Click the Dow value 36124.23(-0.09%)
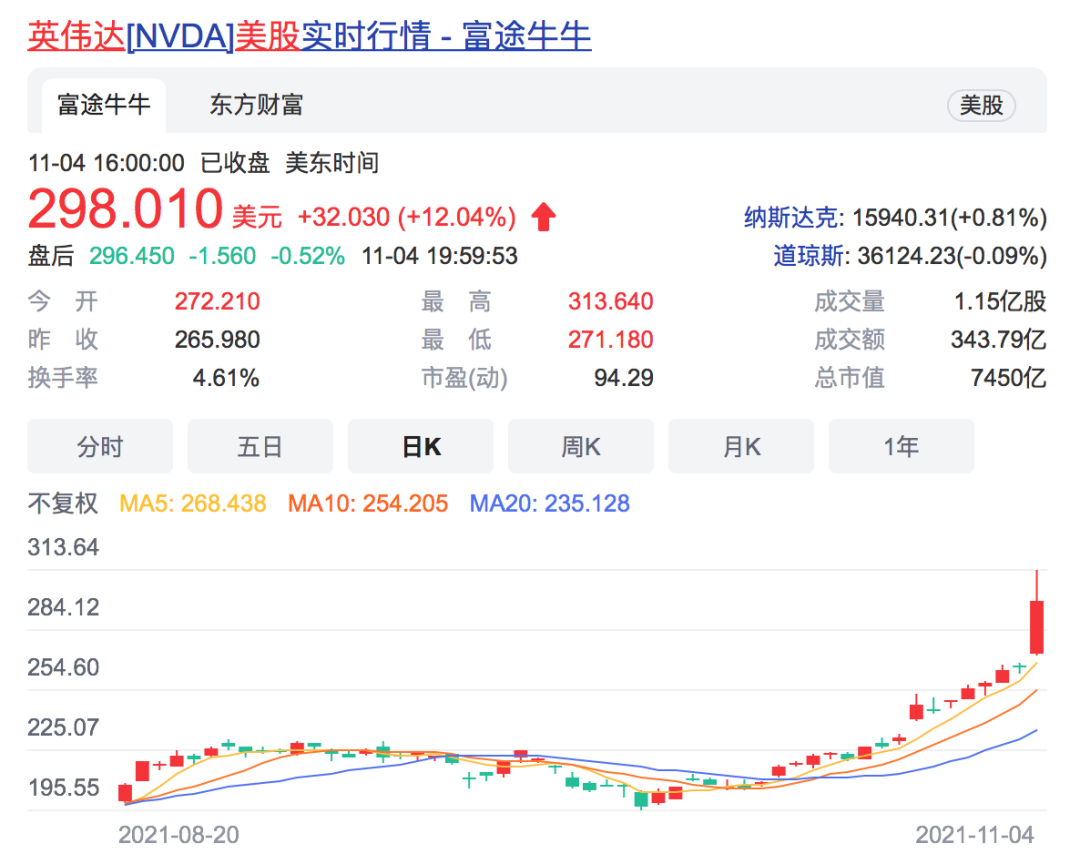The width and height of the screenshot is (1080, 854). tap(953, 256)
